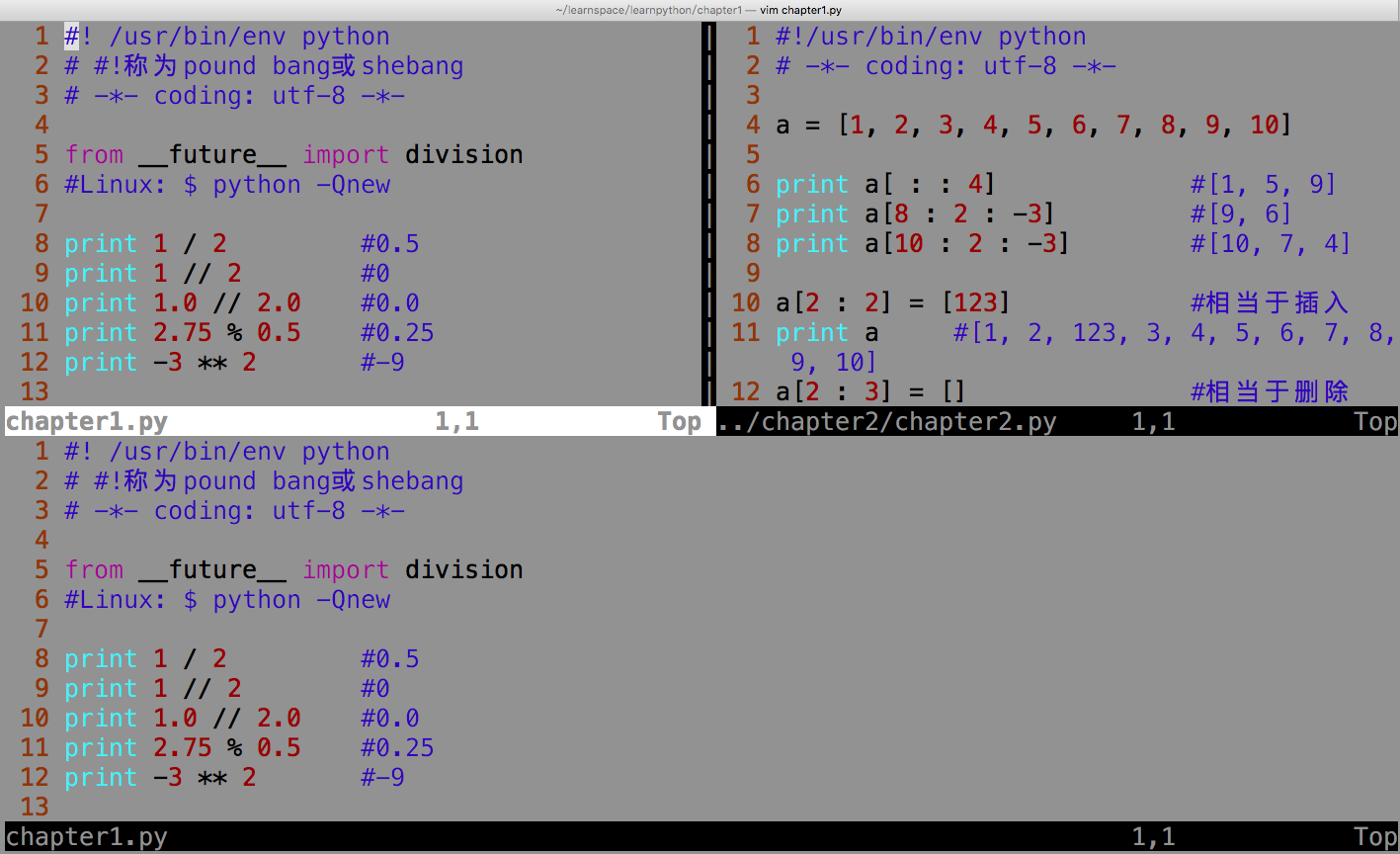The height and width of the screenshot is (854, 1400).
Task: Click the '#-9' comment in upper chapter1.py split
Action: coord(382,363)
